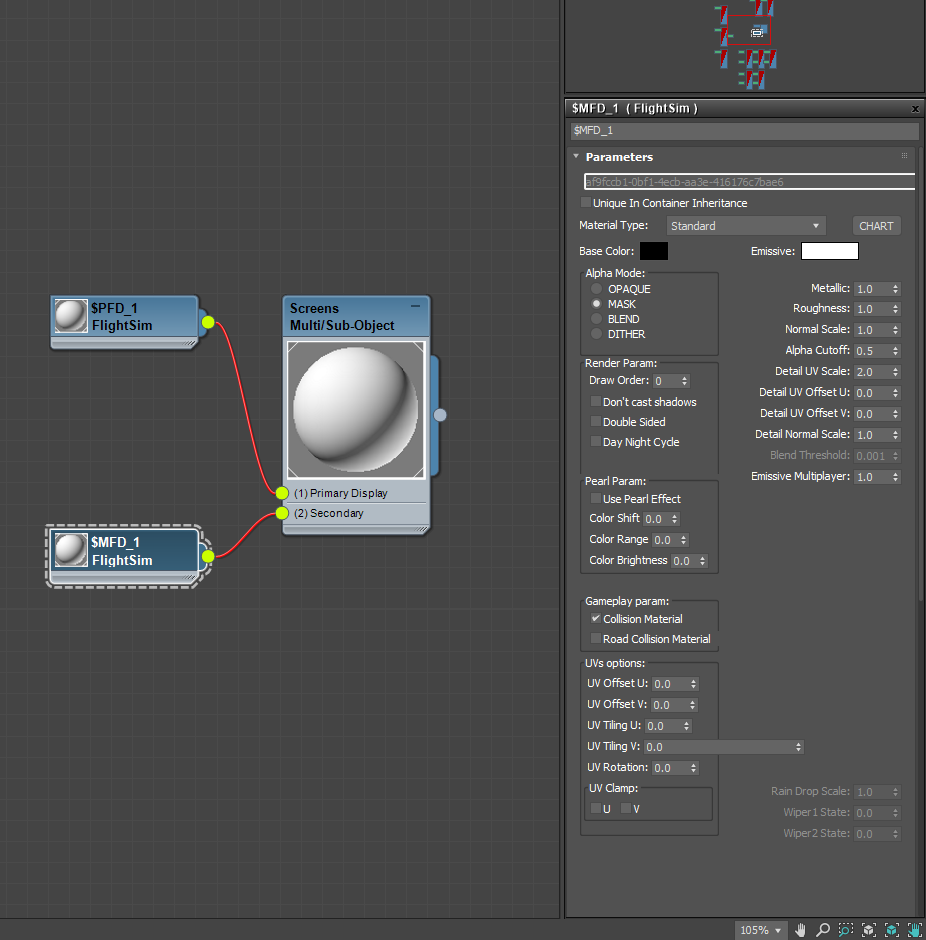Click the parameter panel vertical scrollbar

(x=921, y=373)
